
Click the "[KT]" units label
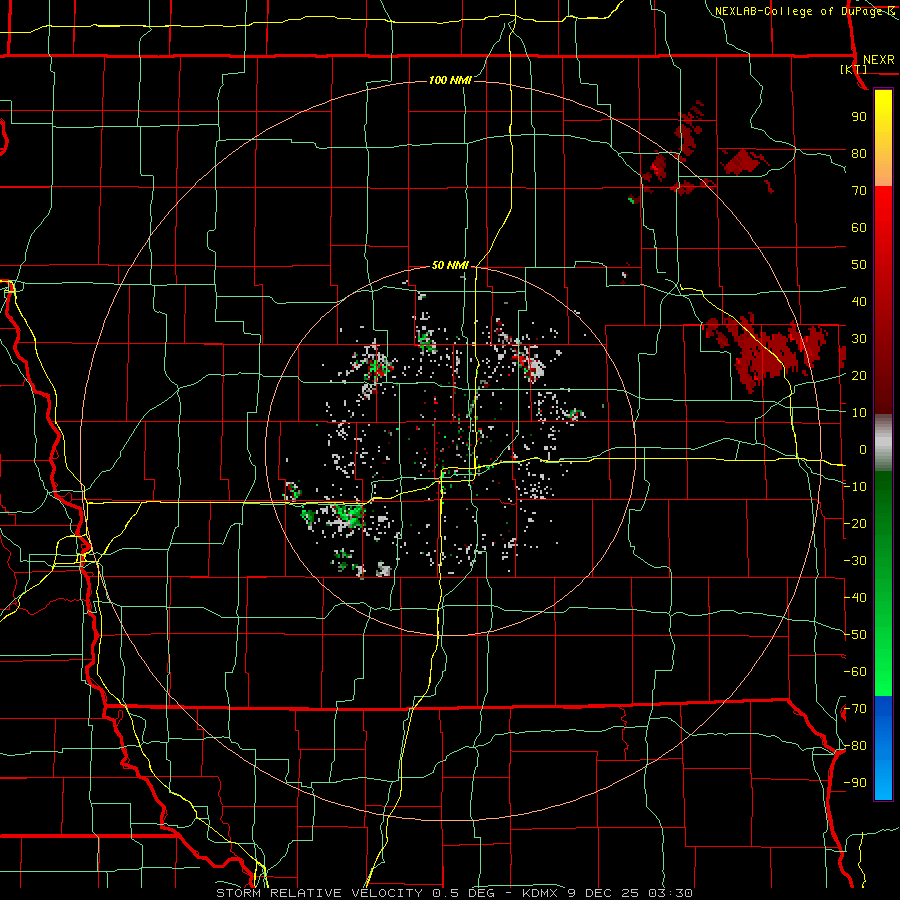854,69
